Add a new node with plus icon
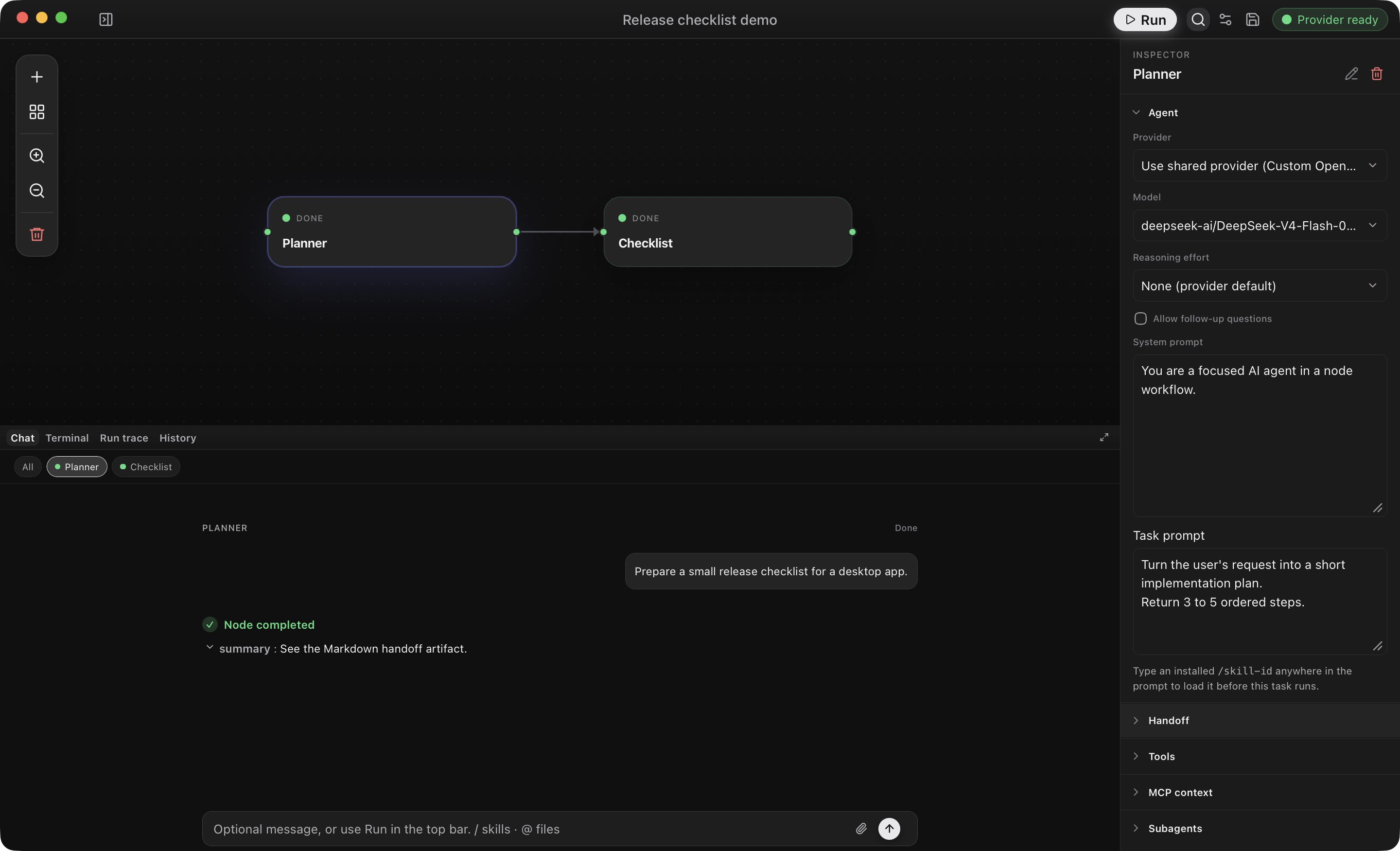Screen dimensions: 1400x851 [37, 77]
